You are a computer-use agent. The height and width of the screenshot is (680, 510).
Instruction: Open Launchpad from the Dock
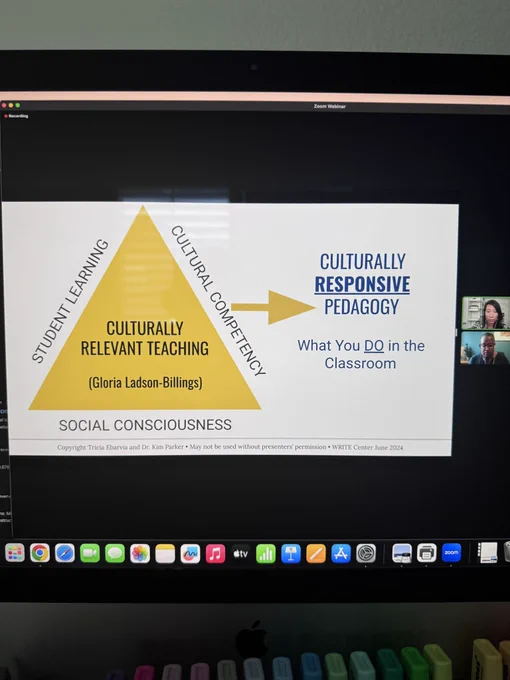click(x=15, y=553)
